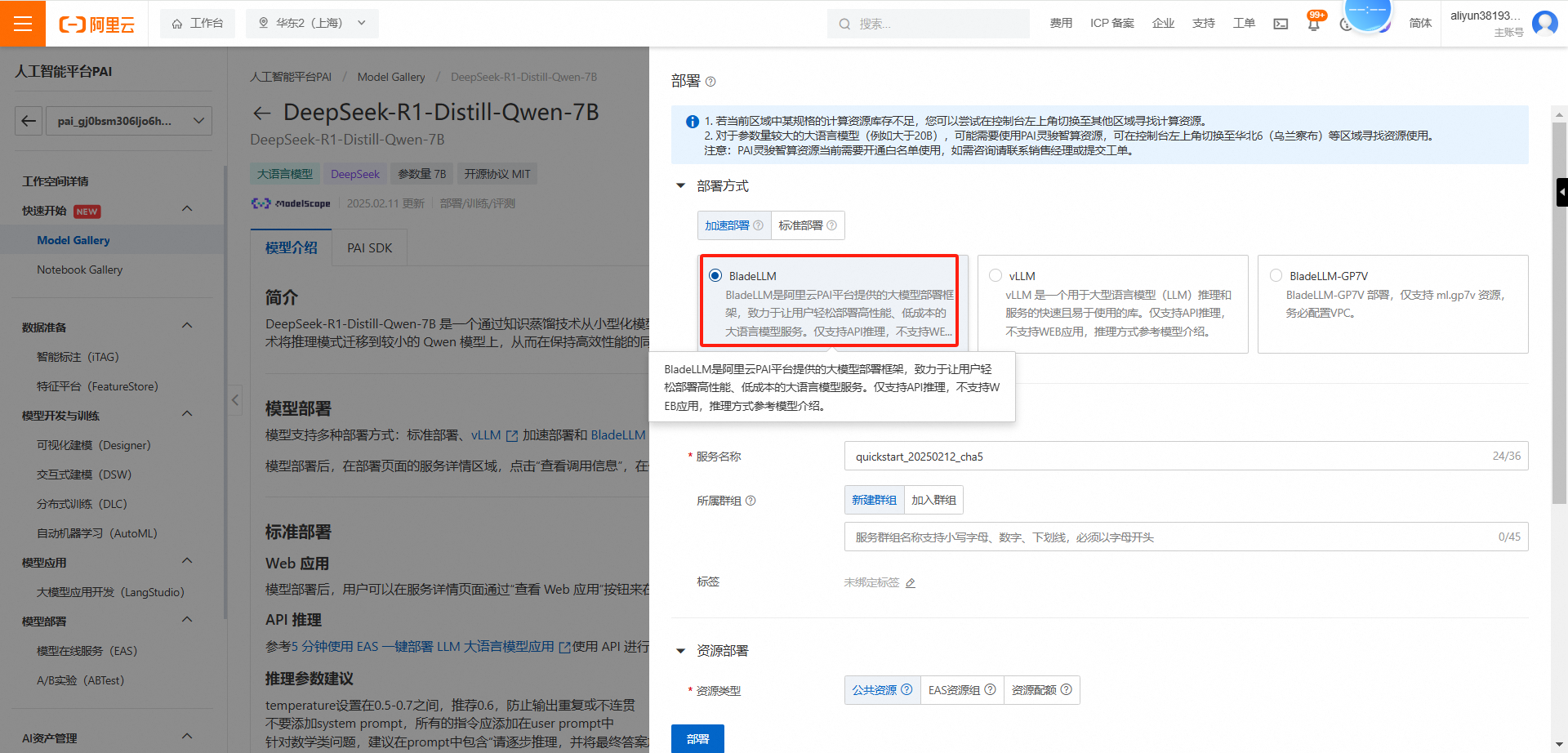Open 特征平台 (FeatureStore)

click(97, 386)
